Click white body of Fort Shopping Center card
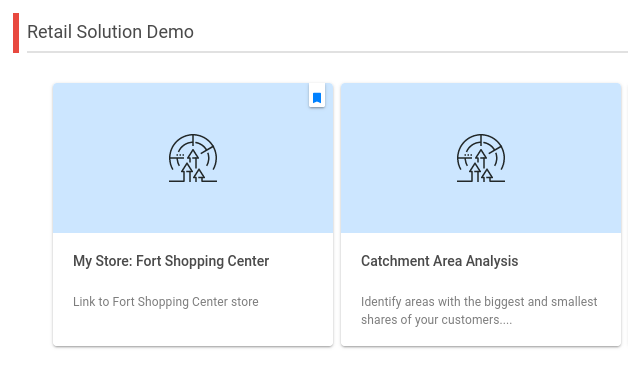This screenshot has height=376, width=628. pos(193,289)
